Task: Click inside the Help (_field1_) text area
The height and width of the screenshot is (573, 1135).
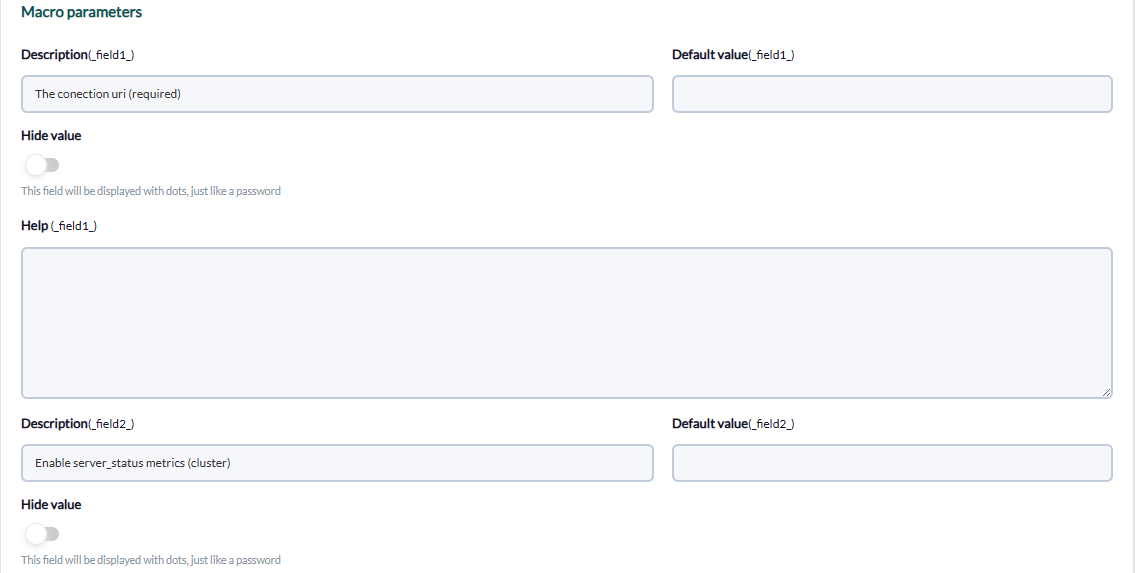Action: point(567,323)
